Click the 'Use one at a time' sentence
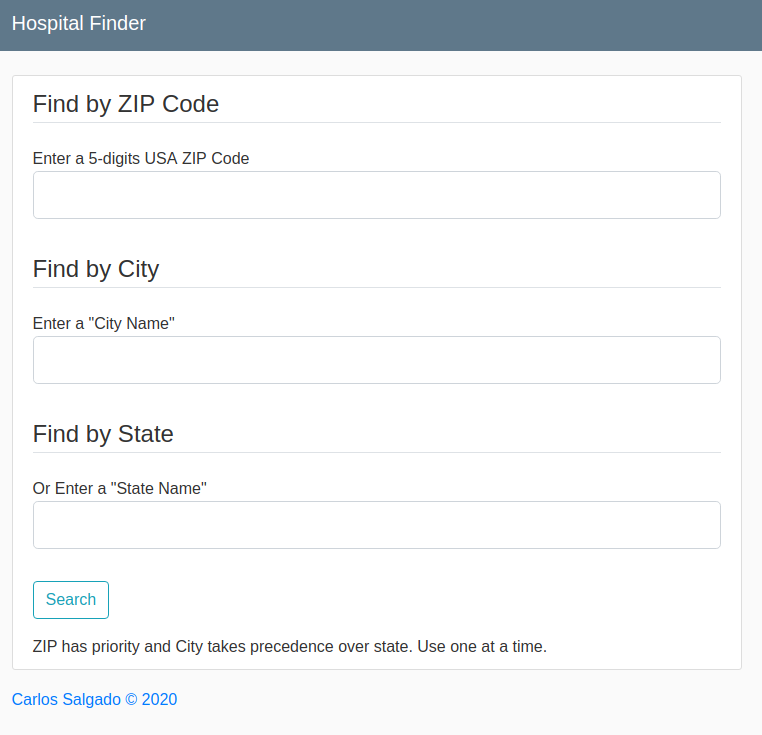 tap(482, 647)
